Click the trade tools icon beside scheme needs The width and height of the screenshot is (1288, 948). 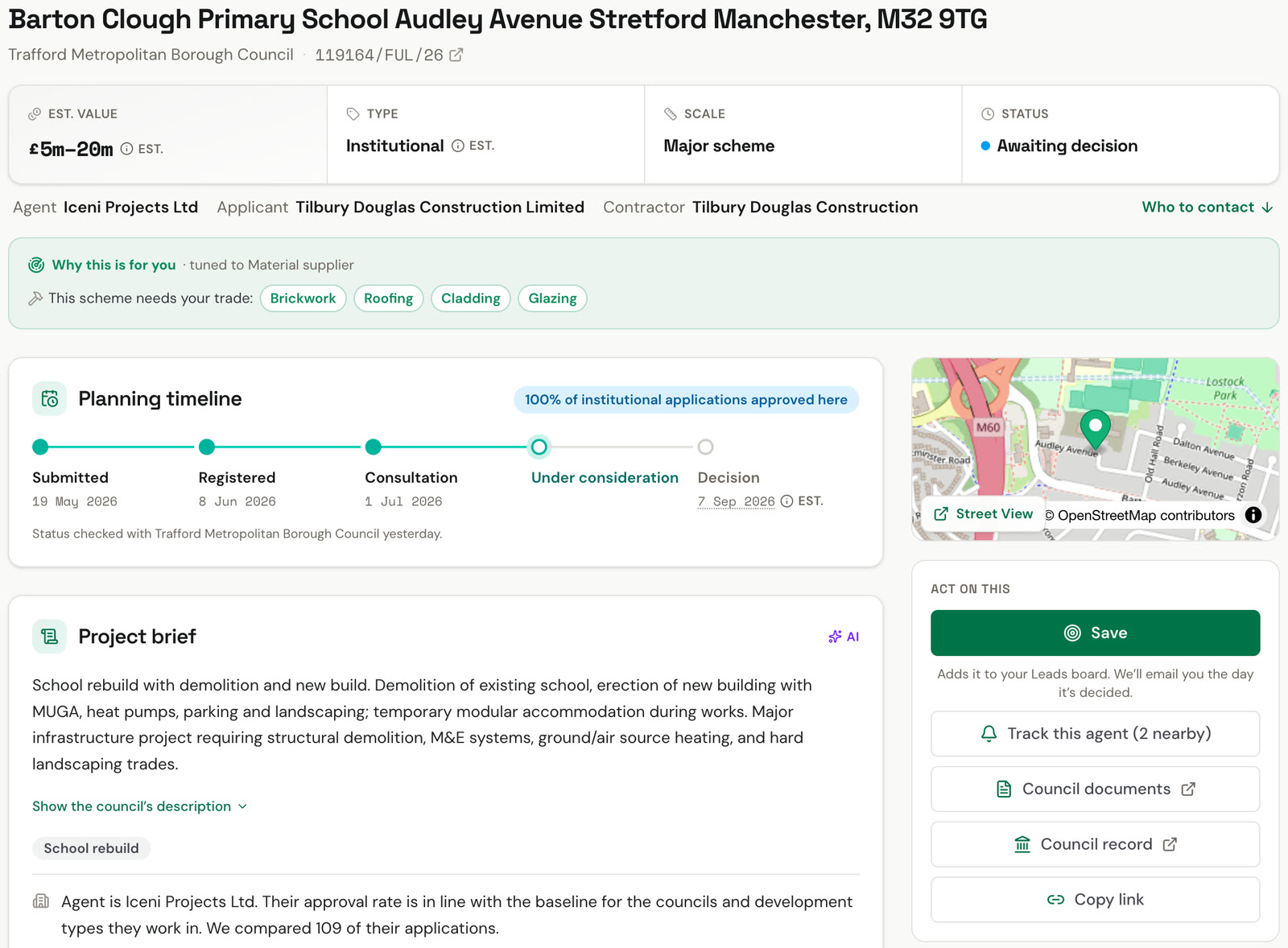pyautogui.click(x=35, y=299)
